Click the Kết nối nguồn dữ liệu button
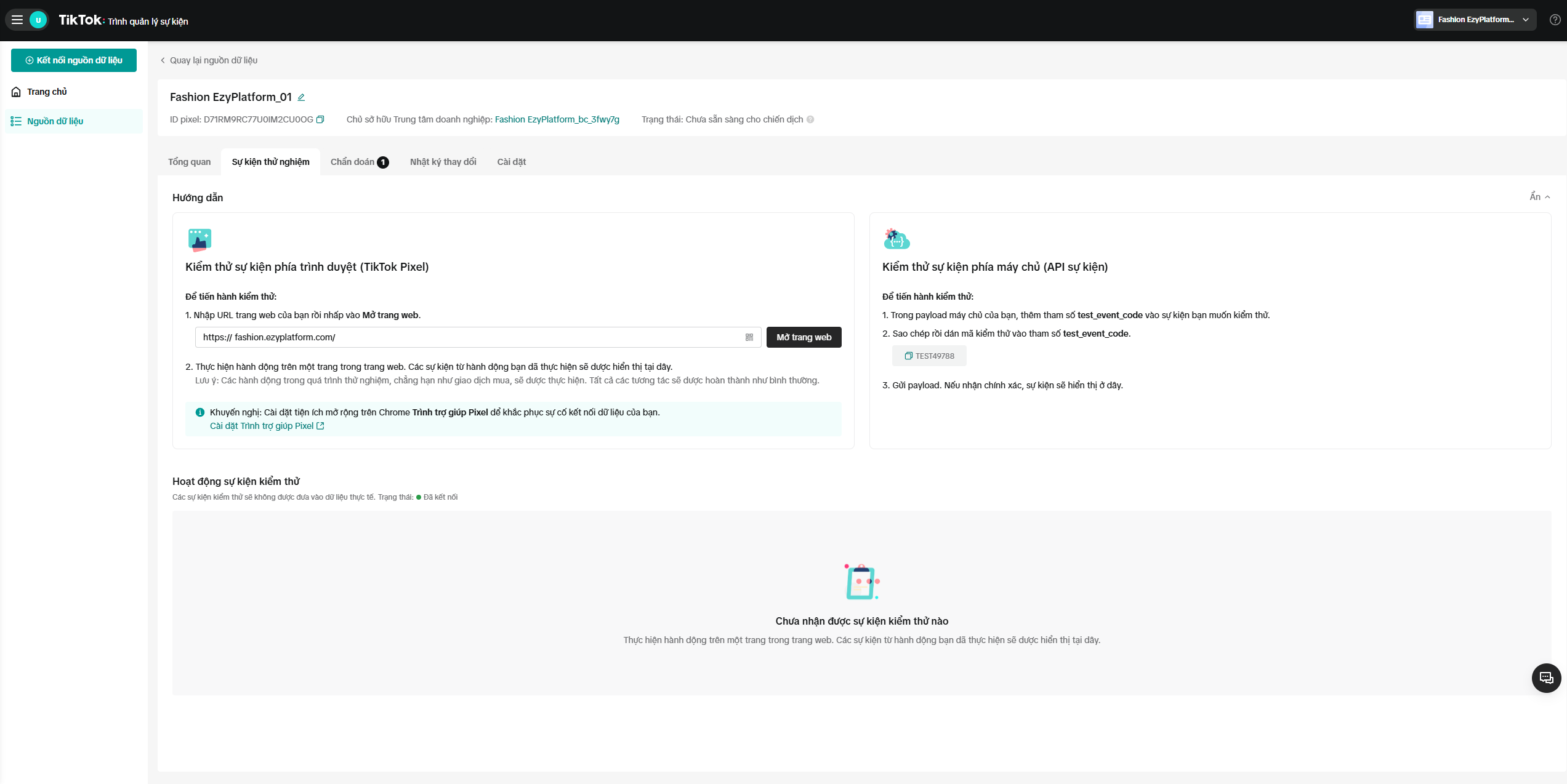This screenshot has height=784, width=1567. pos(74,60)
